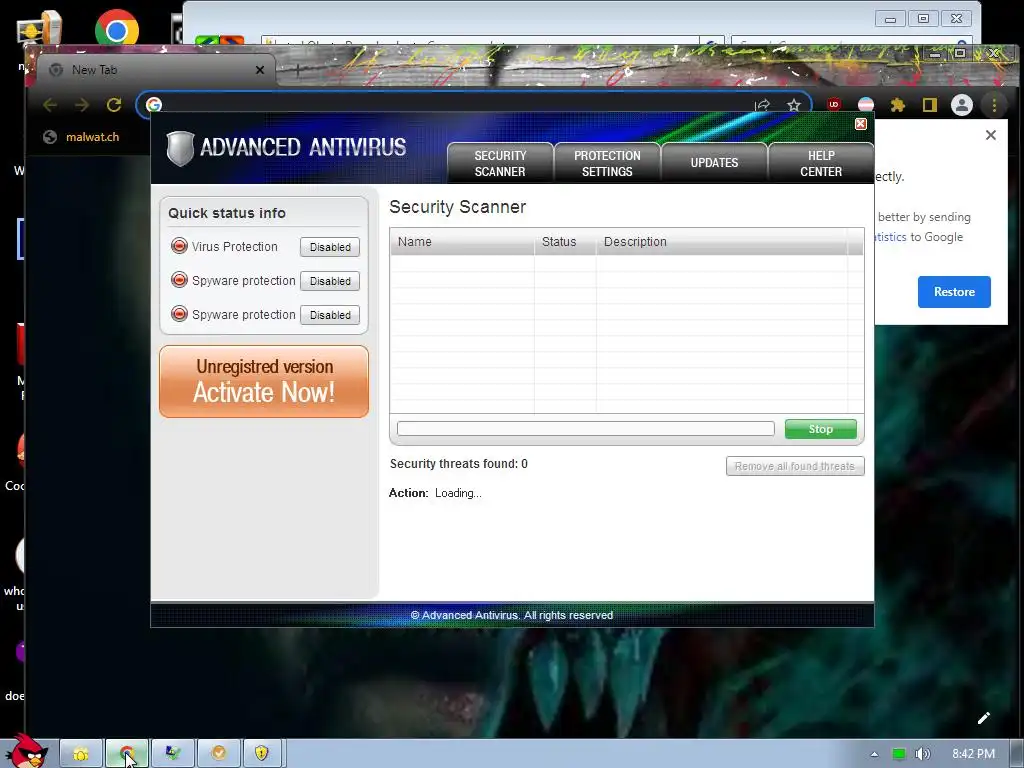
Task: Click the Restore button in Chrome popup
Action: pyautogui.click(x=954, y=292)
